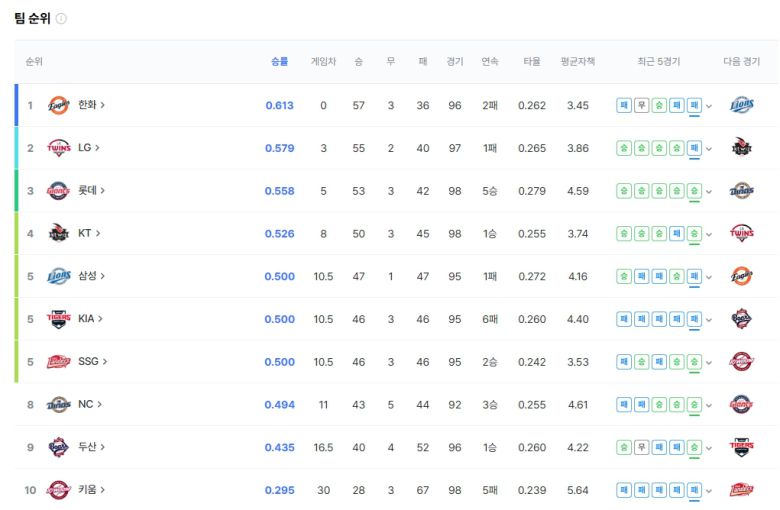Click the 한화 Eagles logo in first row
The image size is (780, 510).
pos(59,105)
